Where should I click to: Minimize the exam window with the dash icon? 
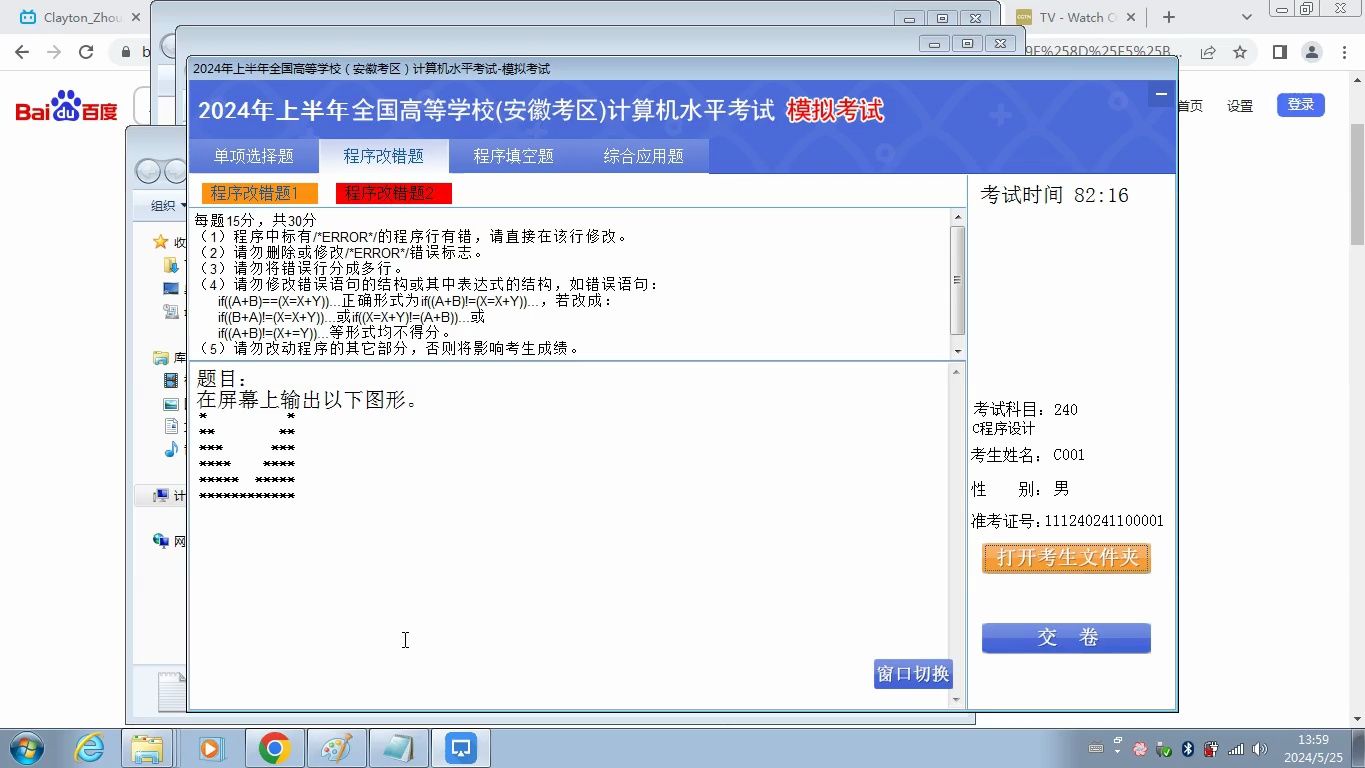pos(1160,95)
